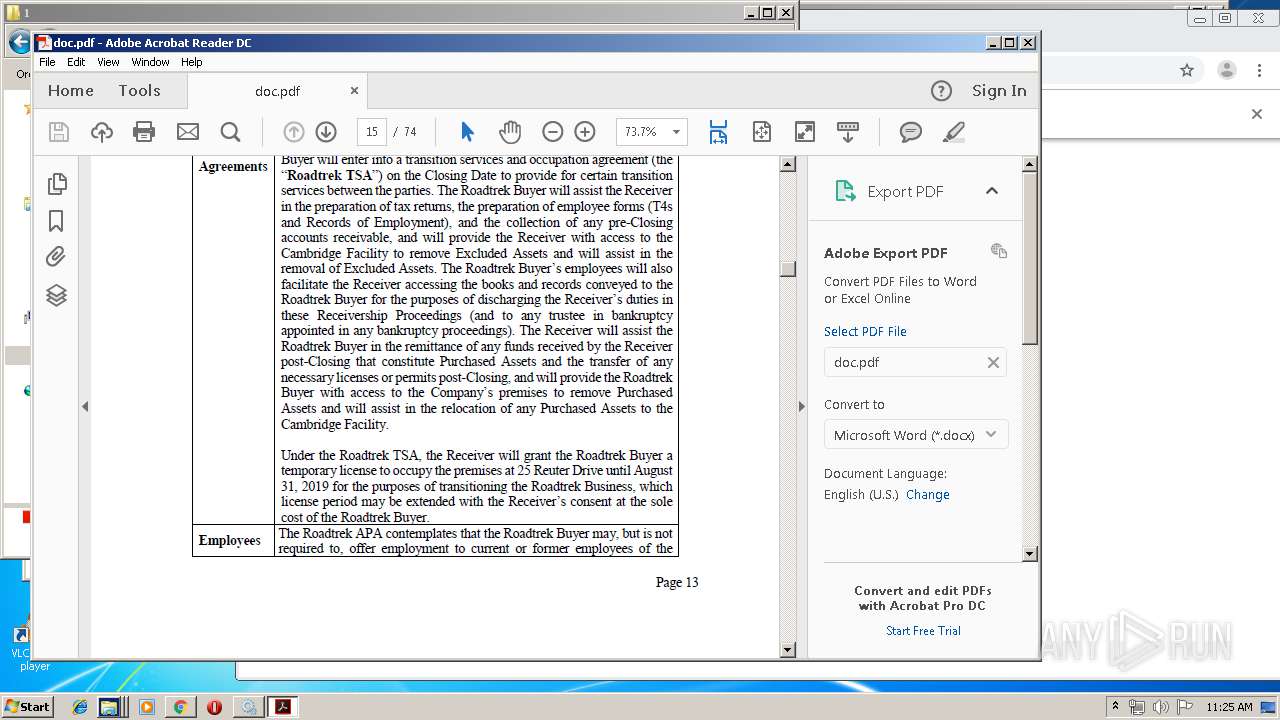This screenshot has width=1280, height=720.
Task: Send file by email icon
Action: pos(187,132)
